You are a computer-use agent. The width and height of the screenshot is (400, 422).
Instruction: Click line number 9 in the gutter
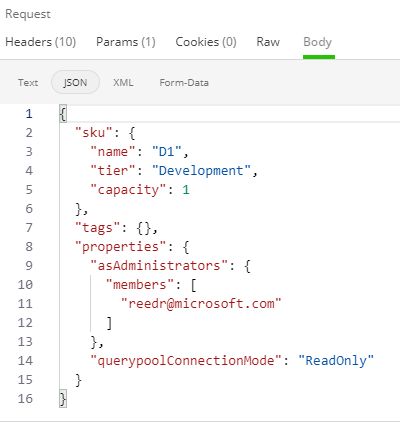(x=29, y=266)
